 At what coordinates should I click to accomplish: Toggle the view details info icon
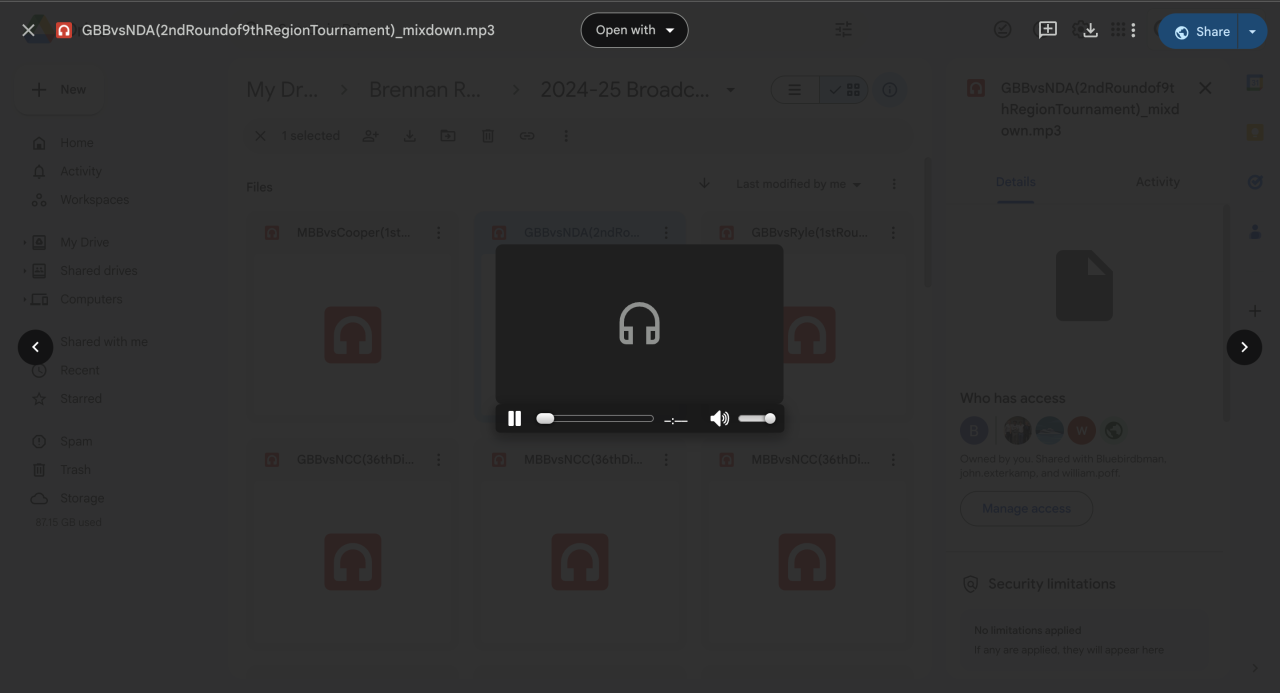(889, 90)
